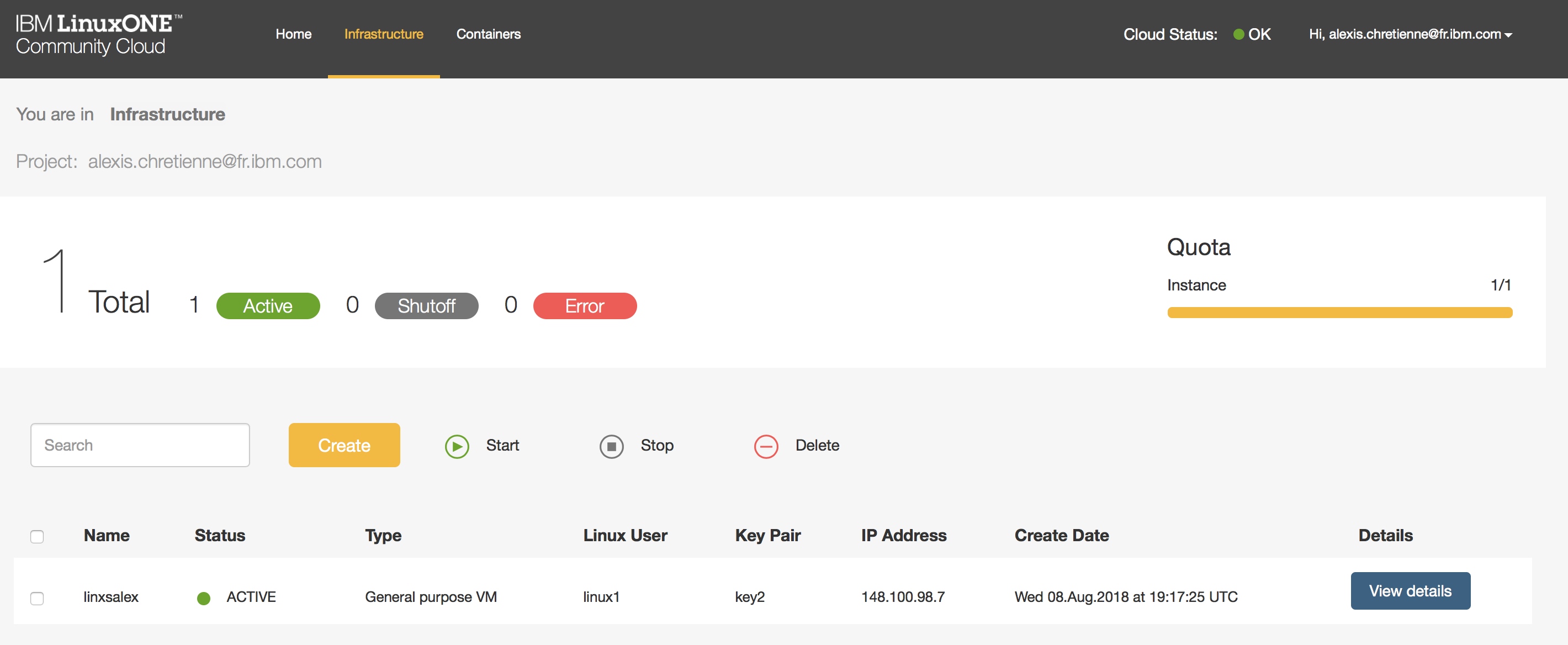Click the green ACTIVE status dot for linxsalex

pyautogui.click(x=204, y=598)
